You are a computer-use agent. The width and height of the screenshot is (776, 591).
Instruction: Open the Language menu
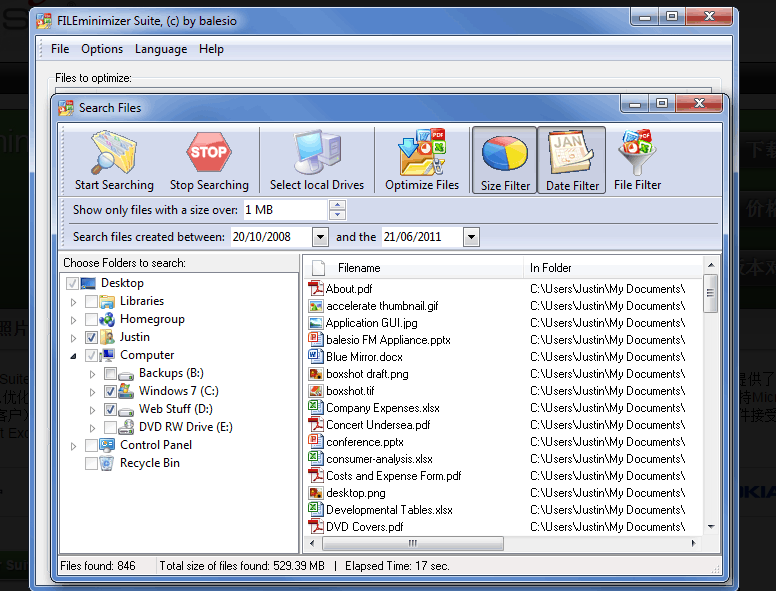[160, 49]
